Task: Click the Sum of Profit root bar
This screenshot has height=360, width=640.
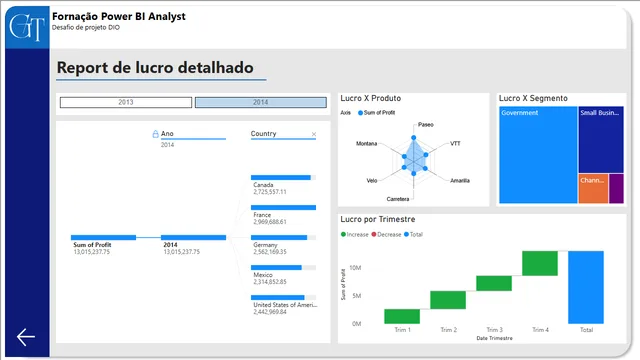Action: point(103,237)
